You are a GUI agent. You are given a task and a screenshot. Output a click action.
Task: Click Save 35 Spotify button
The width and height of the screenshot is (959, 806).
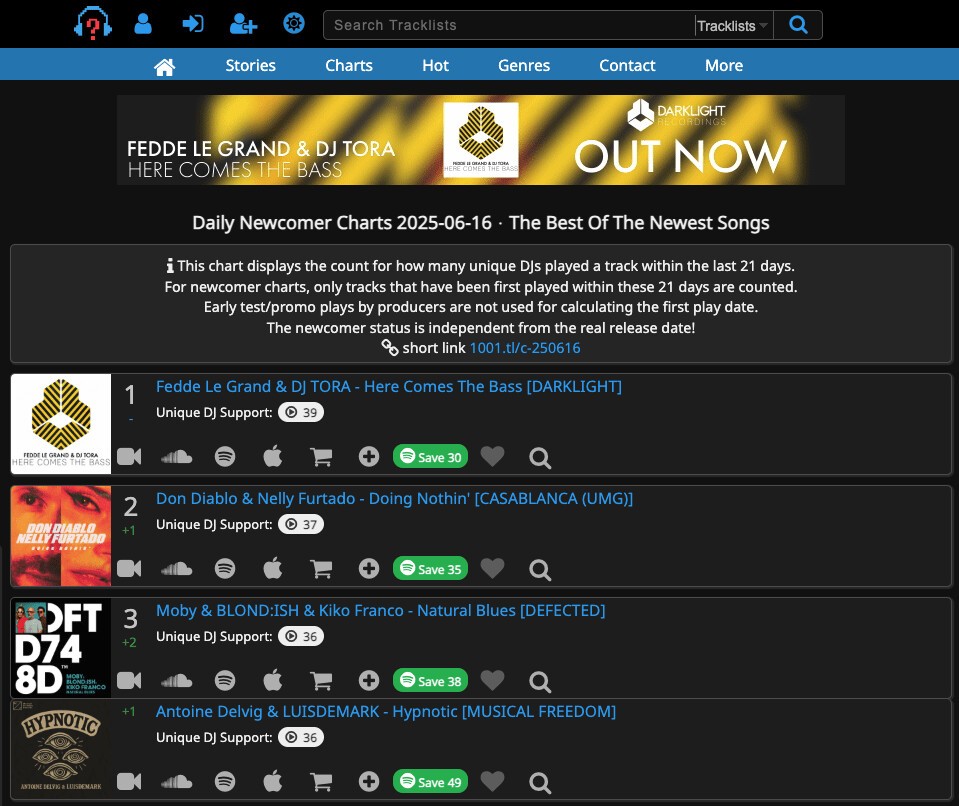click(431, 569)
